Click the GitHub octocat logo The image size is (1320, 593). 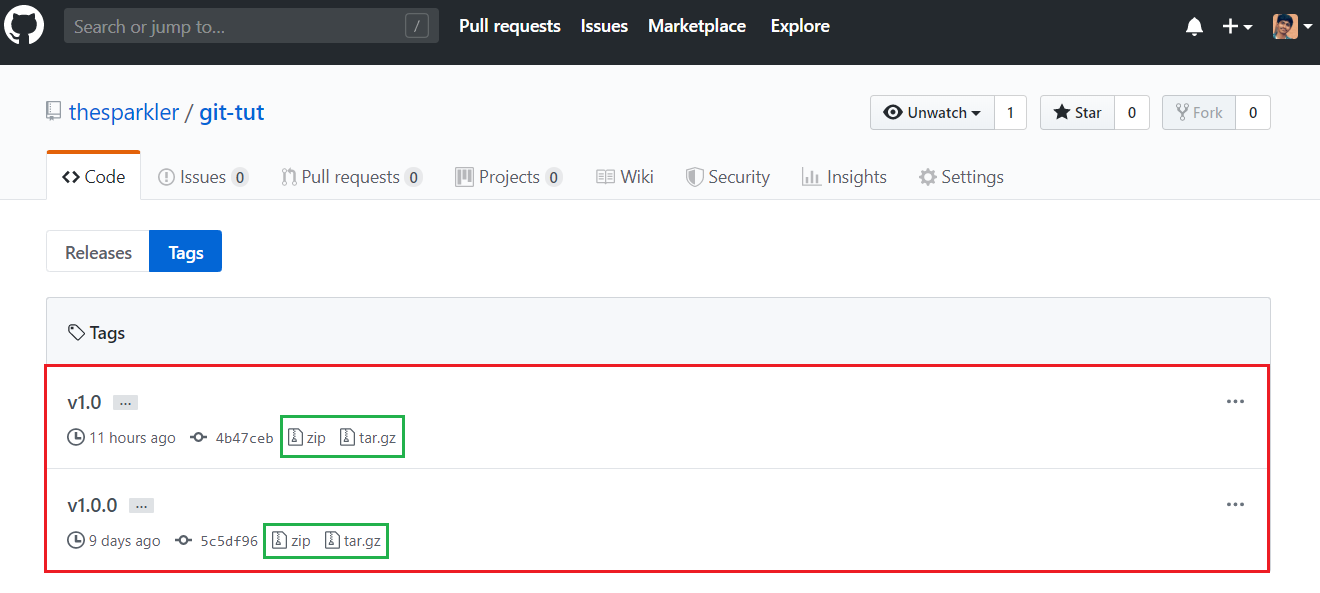point(24,25)
